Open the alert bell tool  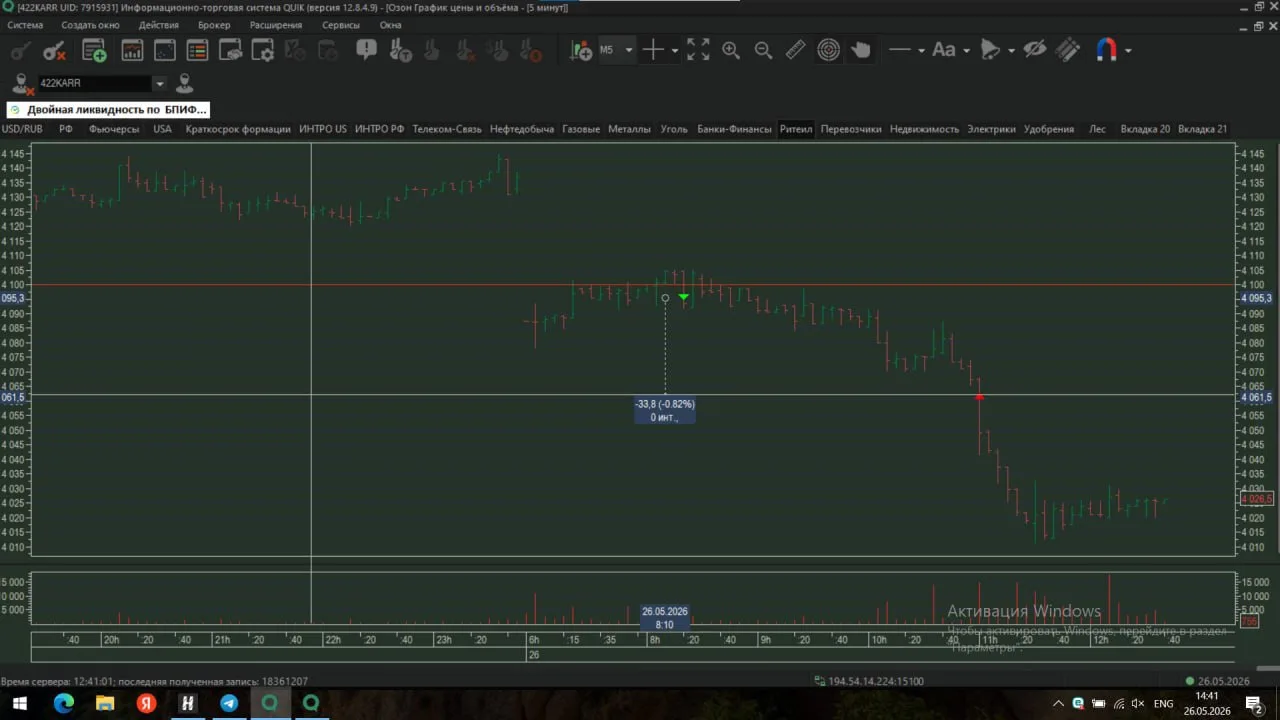[x=990, y=50]
